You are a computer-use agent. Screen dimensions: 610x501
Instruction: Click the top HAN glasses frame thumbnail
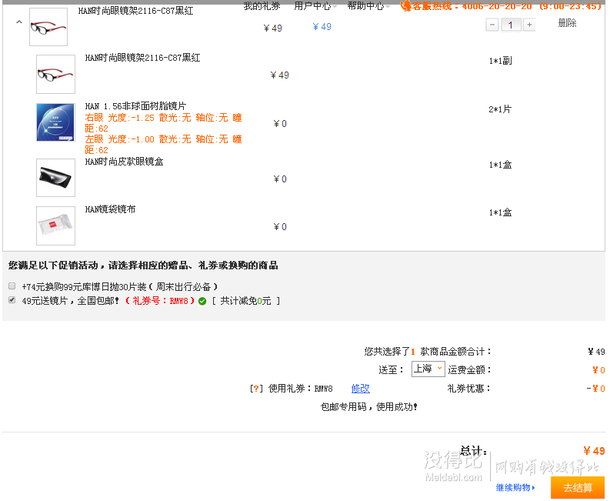tap(48, 26)
